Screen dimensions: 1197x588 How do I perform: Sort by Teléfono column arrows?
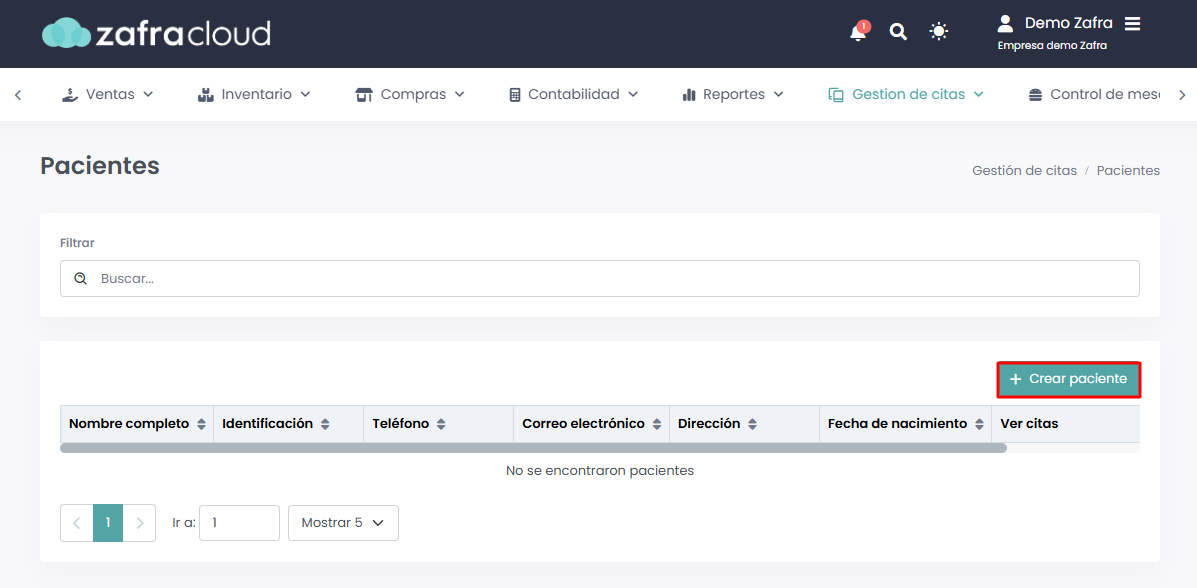(441, 424)
